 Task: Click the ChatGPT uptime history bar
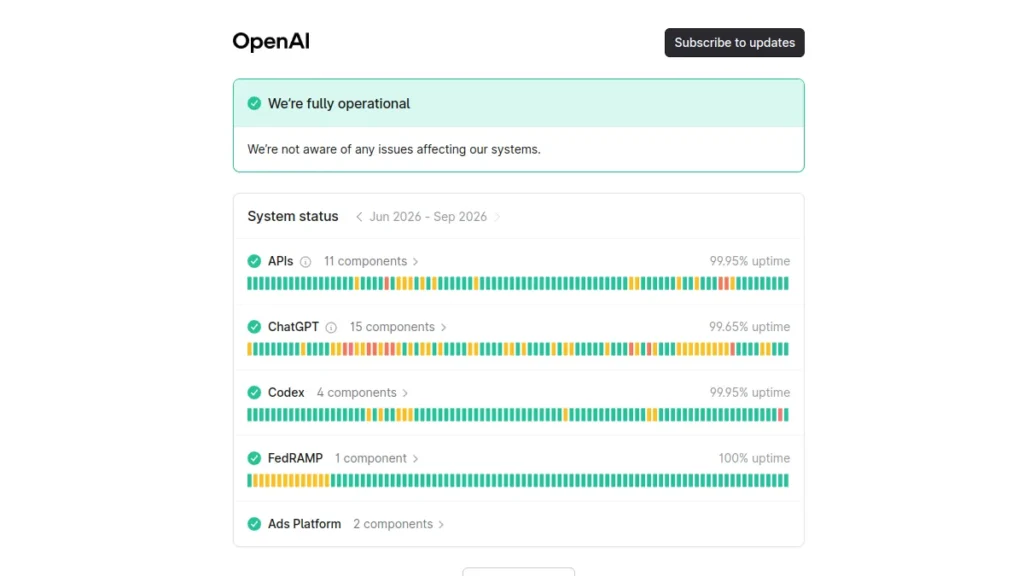[518, 349]
